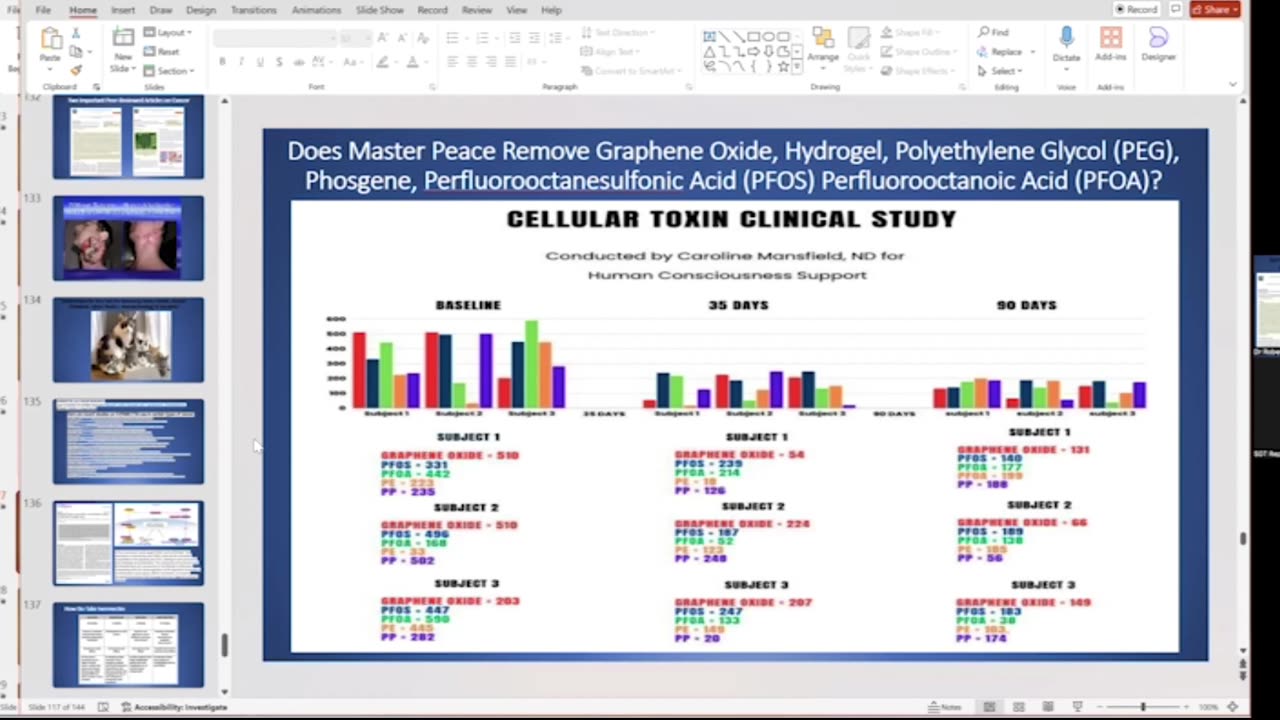The image size is (1280, 720).
Task: Switch to Slide Sorter view icon
Action: pyautogui.click(x=1018, y=707)
